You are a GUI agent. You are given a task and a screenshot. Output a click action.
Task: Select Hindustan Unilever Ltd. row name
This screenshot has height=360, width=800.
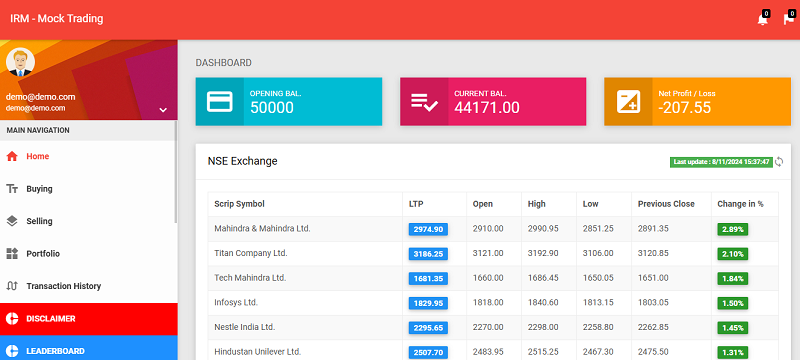[258, 352]
